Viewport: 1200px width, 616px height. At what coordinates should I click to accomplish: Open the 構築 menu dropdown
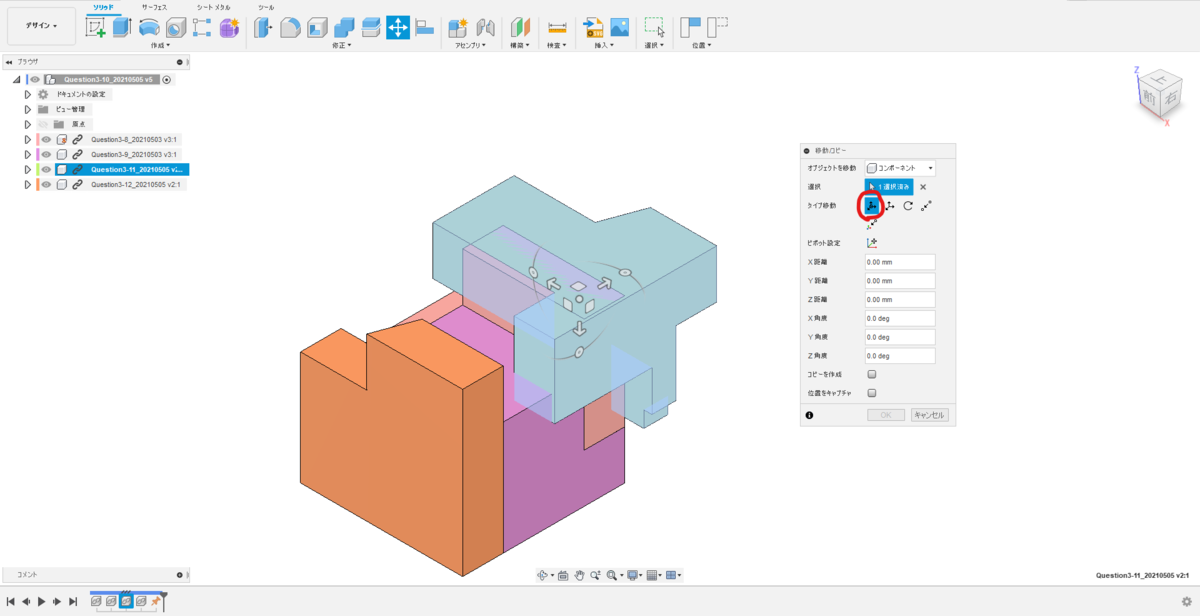click(x=520, y=45)
